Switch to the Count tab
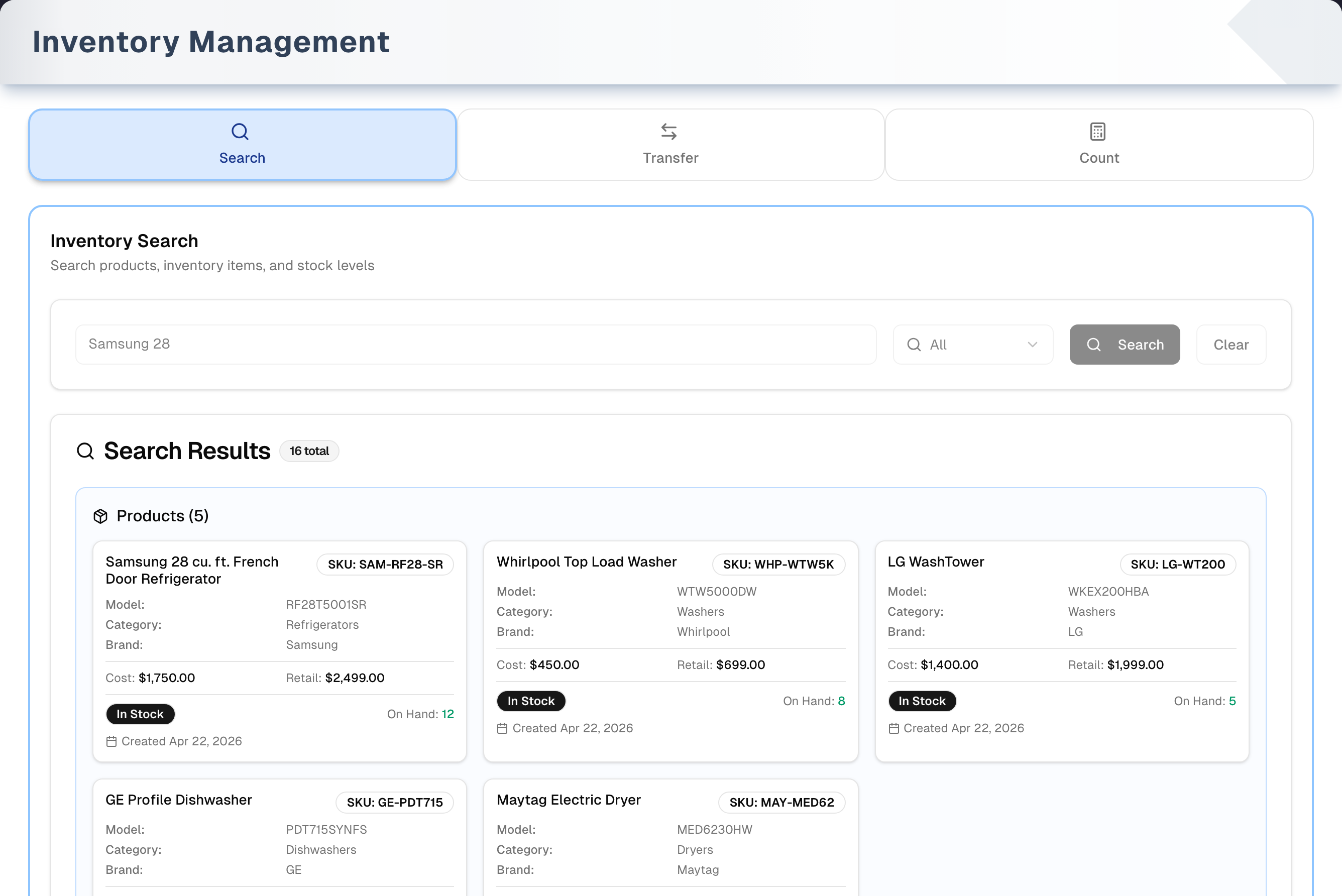Viewport: 1342px width, 896px height. click(x=1098, y=145)
